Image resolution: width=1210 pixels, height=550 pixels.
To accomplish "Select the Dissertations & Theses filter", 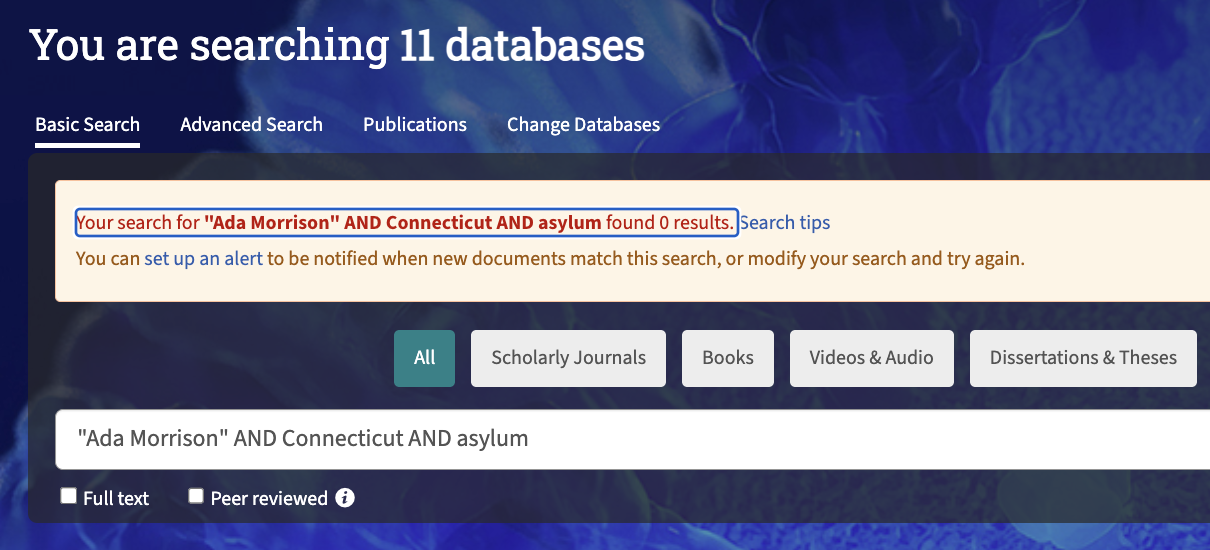I will tap(1083, 358).
